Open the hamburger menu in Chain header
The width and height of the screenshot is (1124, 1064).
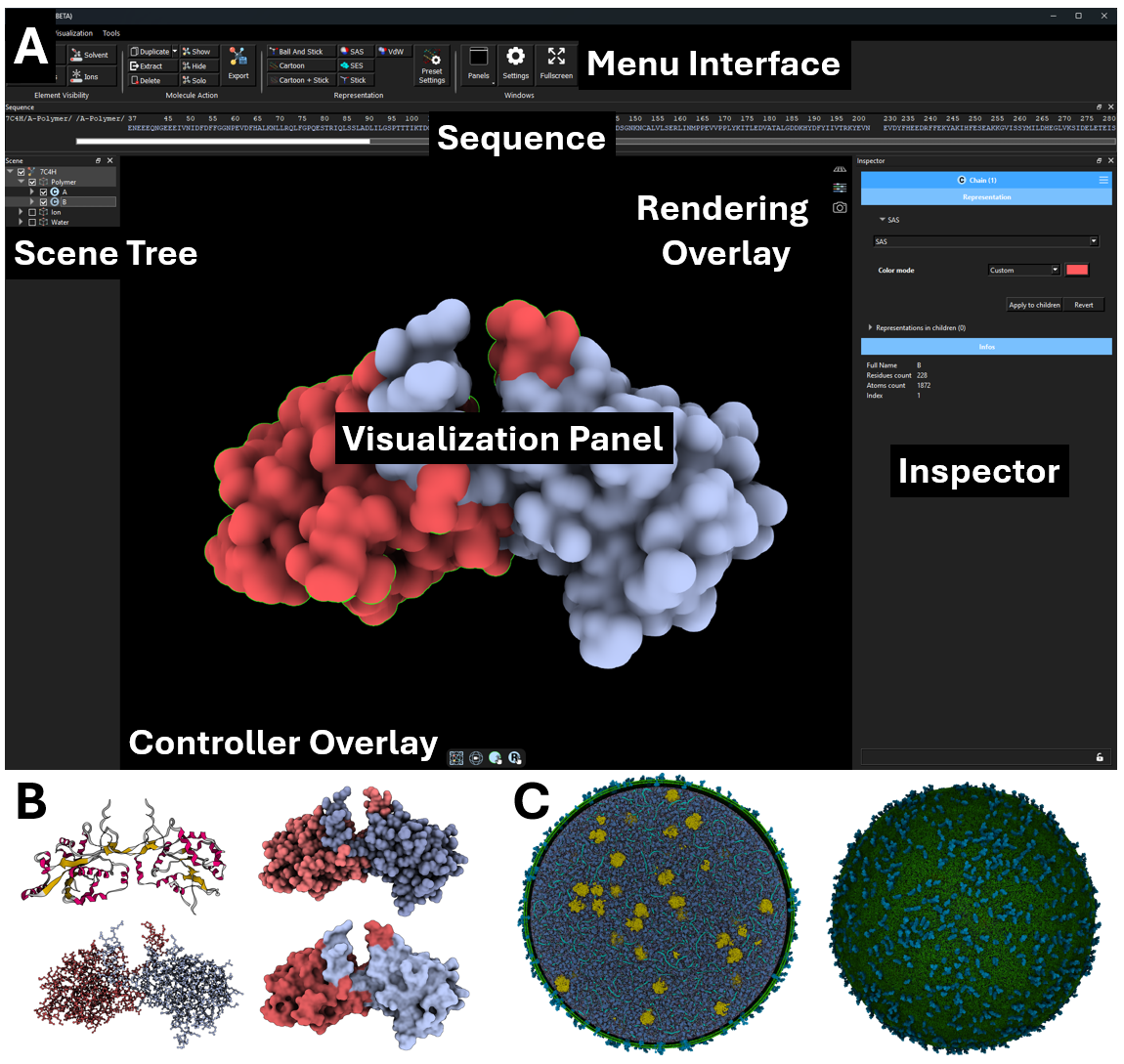(x=1103, y=180)
